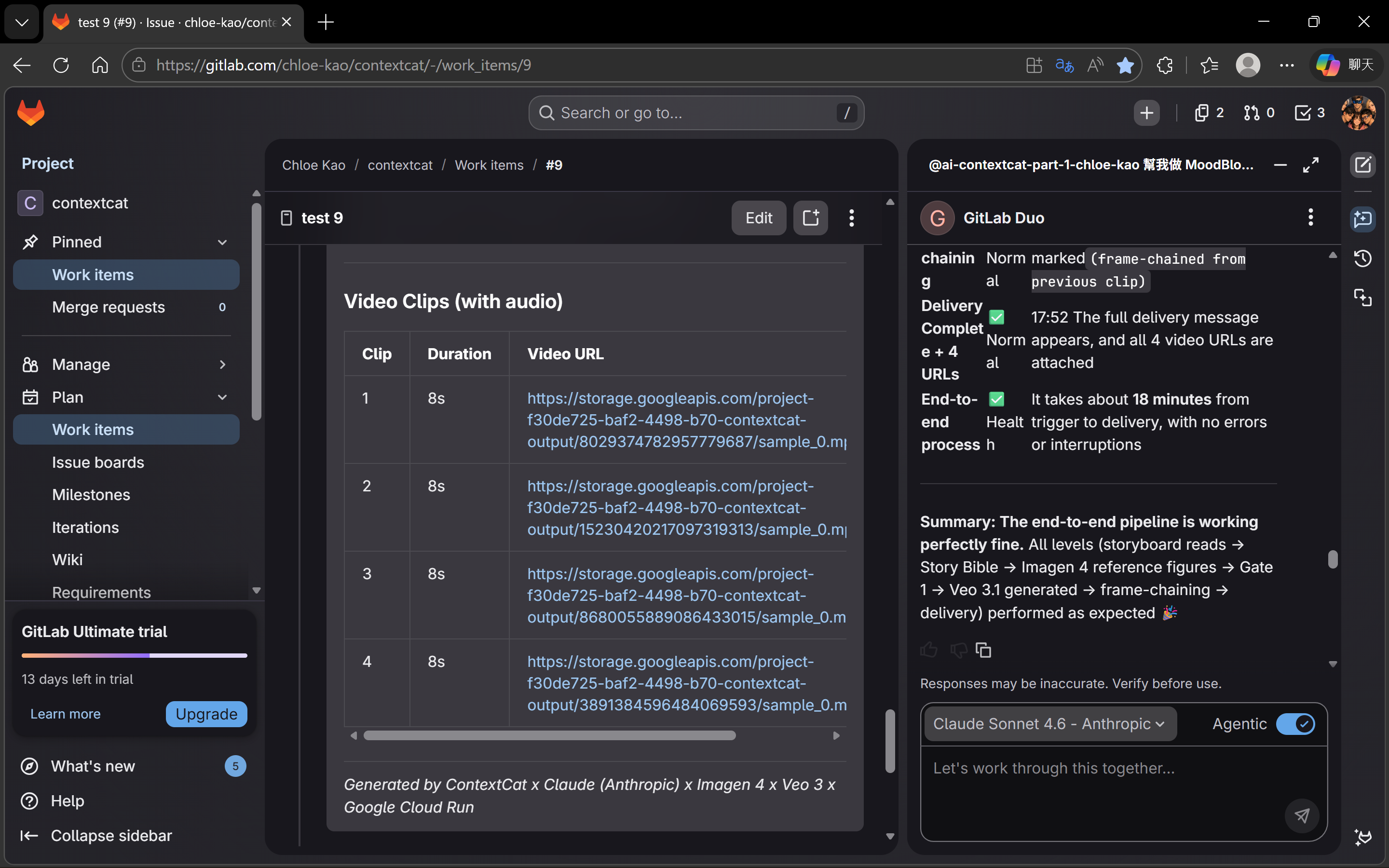This screenshot has height=868, width=1389.
Task: Give thumbs down to Duo response
Action: tap(958, 650)
